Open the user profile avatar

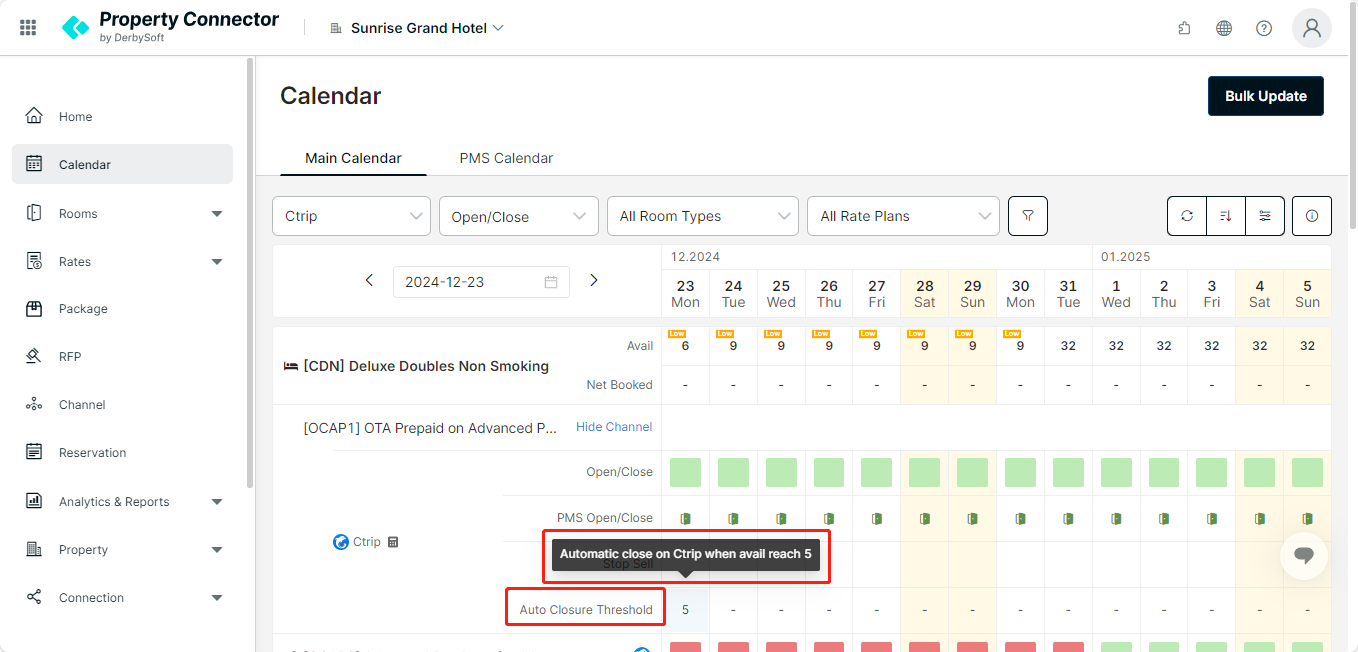pos(1312,28)
